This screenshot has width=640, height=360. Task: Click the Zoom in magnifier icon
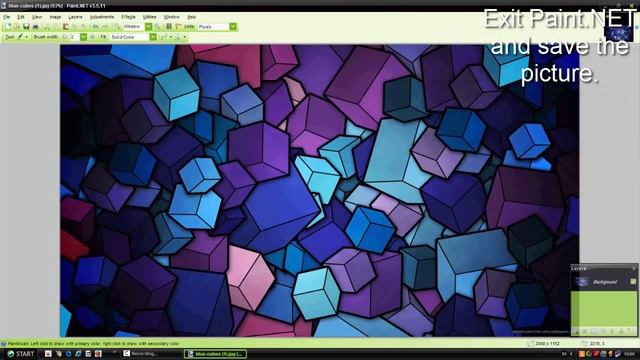click(158, 27)
